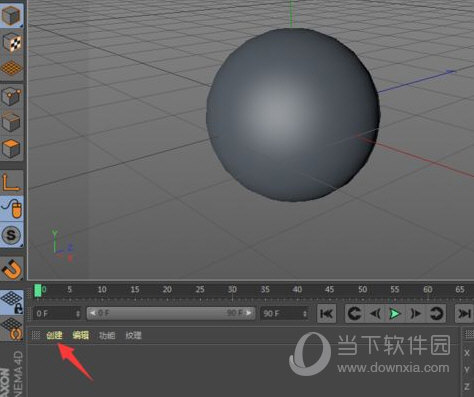Image resolution: width=474 pixels, height=397 pixels.
Task: Select the Model mode cube icon
Action: click(11, 15)
